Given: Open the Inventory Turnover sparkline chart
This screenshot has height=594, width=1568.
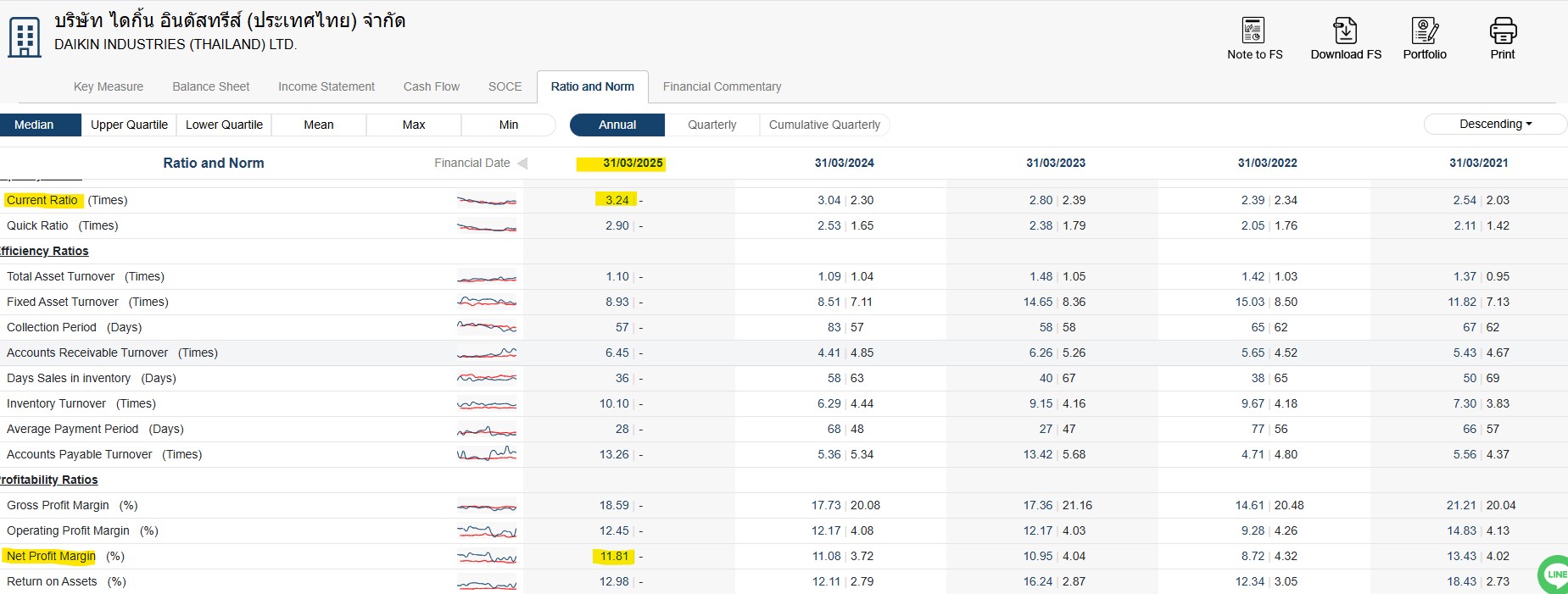Looking at the screenshot, I should (486, 404).
